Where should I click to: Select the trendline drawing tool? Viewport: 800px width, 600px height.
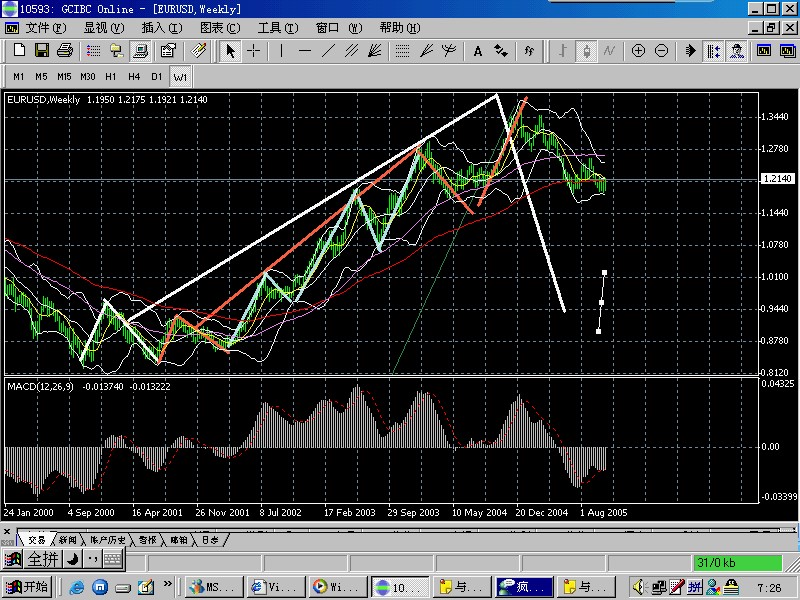pyautogui.click(x=328, y=51)
